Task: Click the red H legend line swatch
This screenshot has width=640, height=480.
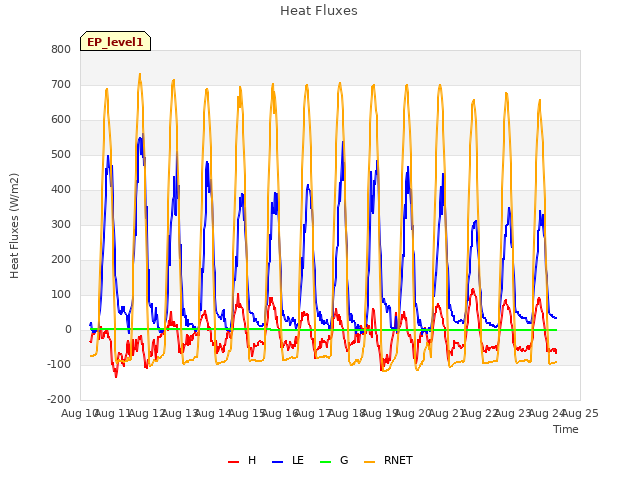Action: 233,462
